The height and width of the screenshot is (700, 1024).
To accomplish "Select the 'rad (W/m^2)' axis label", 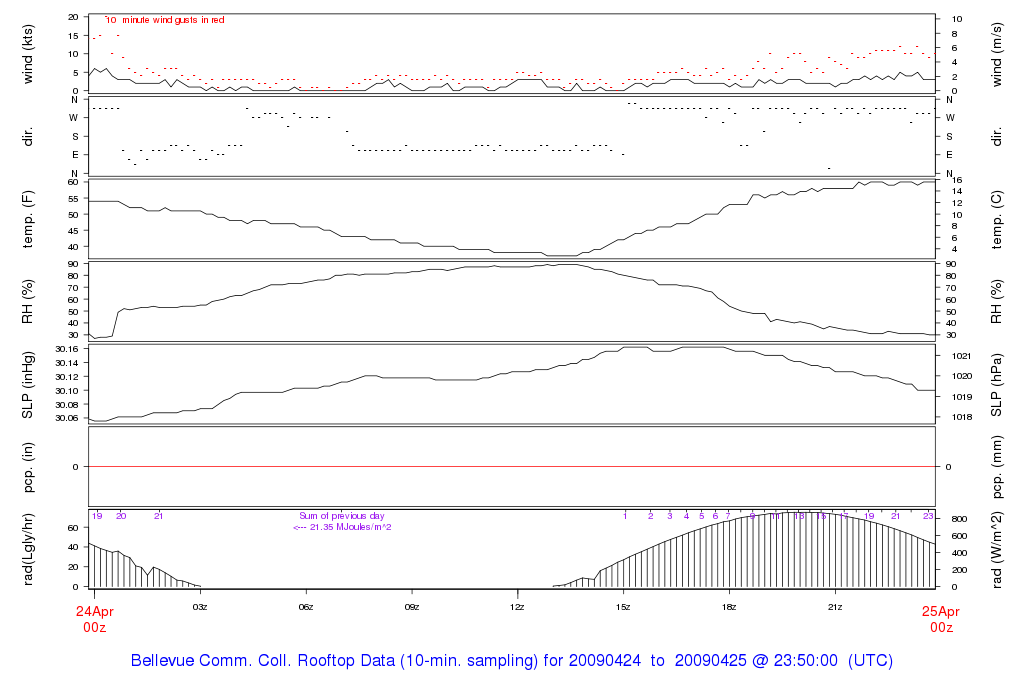I will click(x=997, y=550).
